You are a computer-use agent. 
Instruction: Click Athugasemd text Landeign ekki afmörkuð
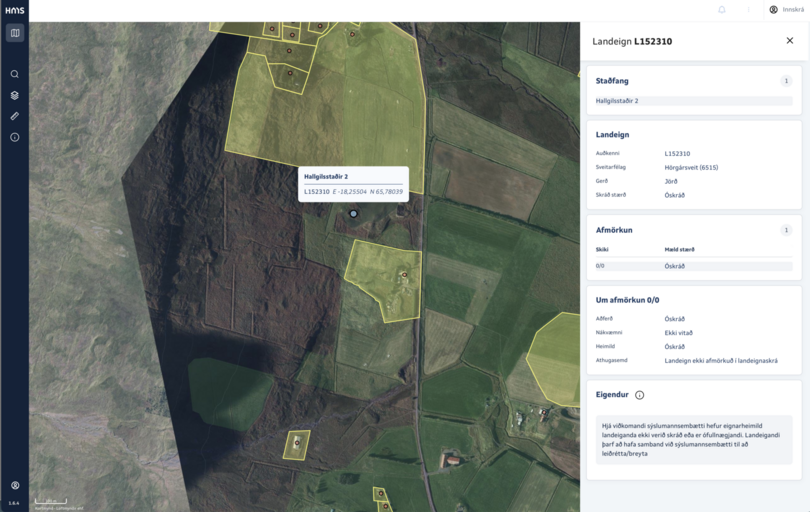click(x=721, y=361)
